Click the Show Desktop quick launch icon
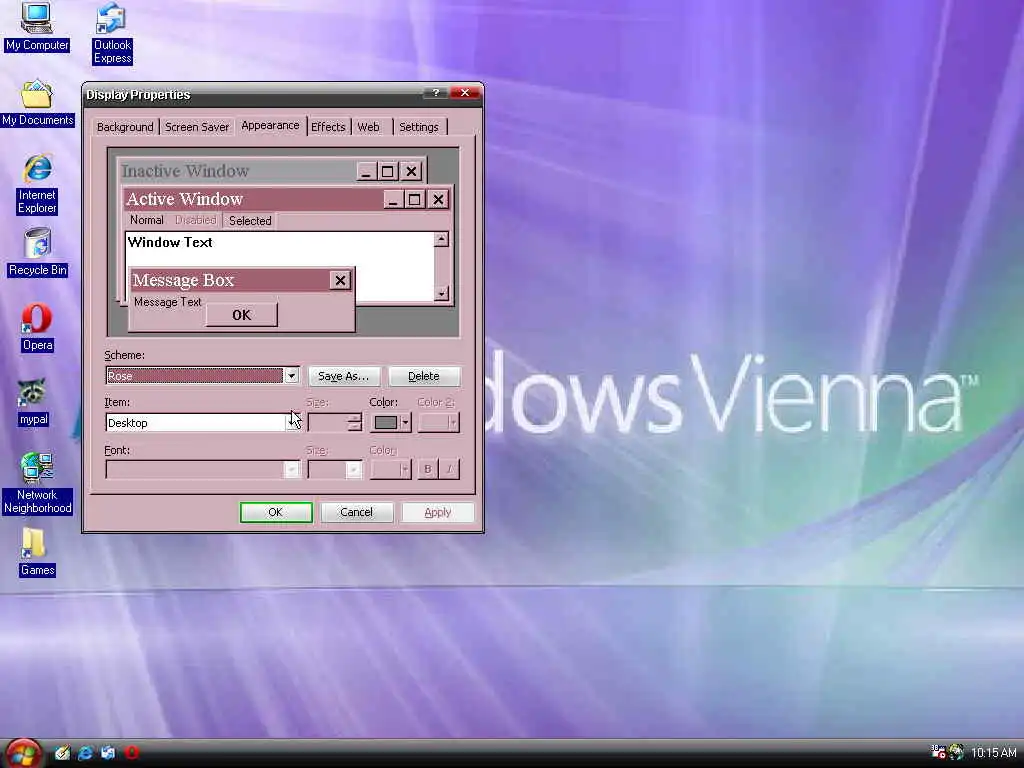Viewport: 1024px width, 768px height. pos(63,753)
